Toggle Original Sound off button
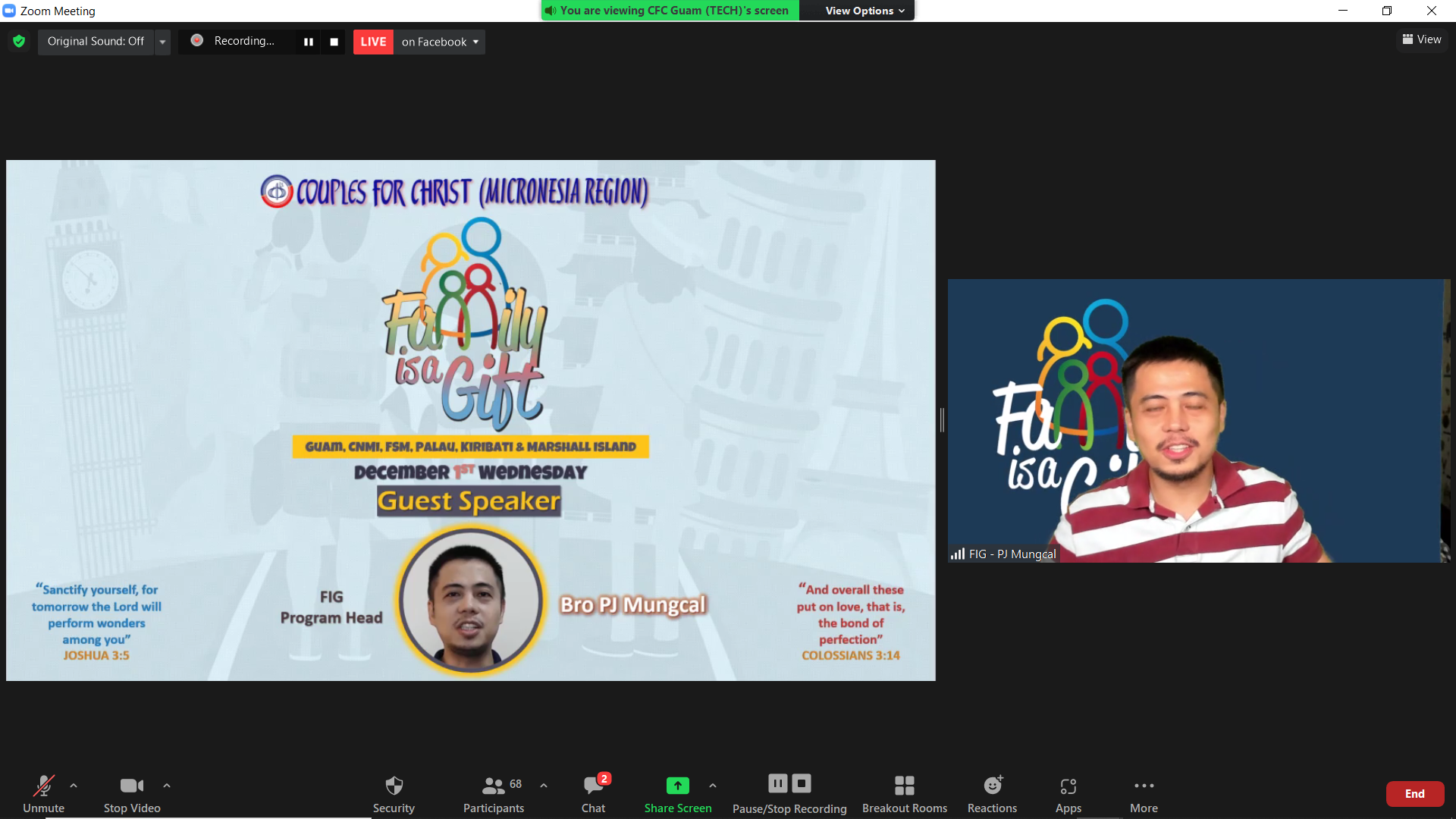The height and width of the screenshot is (819, 1456). [96, 41]
